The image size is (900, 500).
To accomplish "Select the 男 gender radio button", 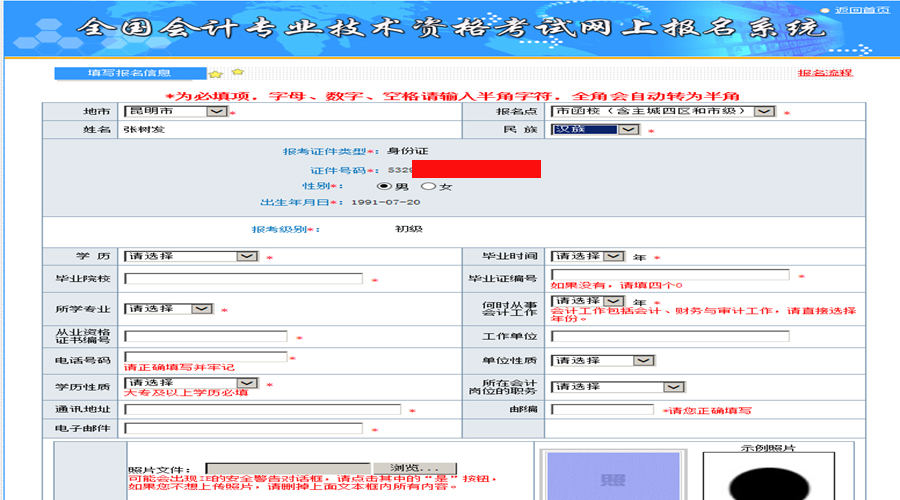I will (x=383, y=186).
